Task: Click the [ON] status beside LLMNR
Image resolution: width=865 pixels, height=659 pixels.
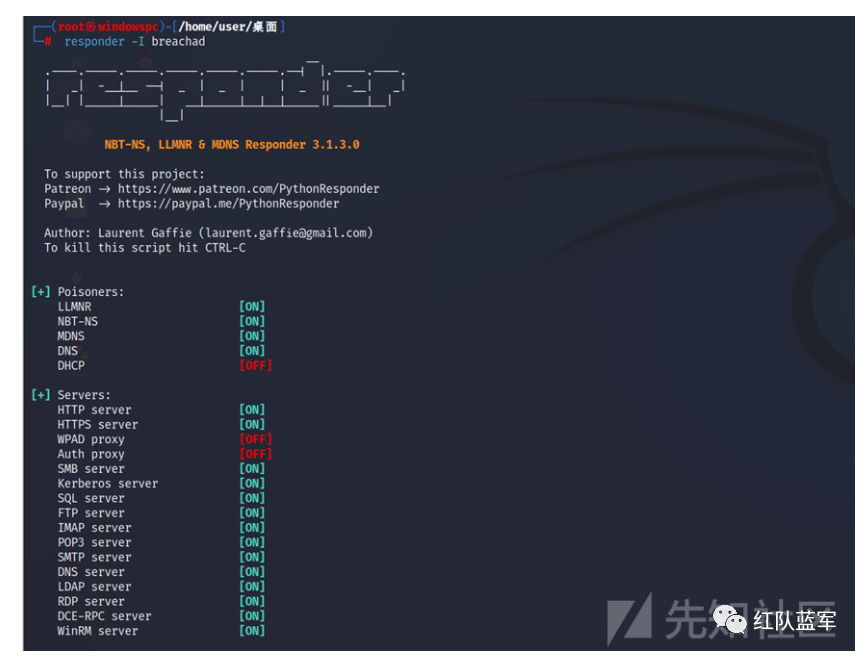Action: [x=252, y=307]
